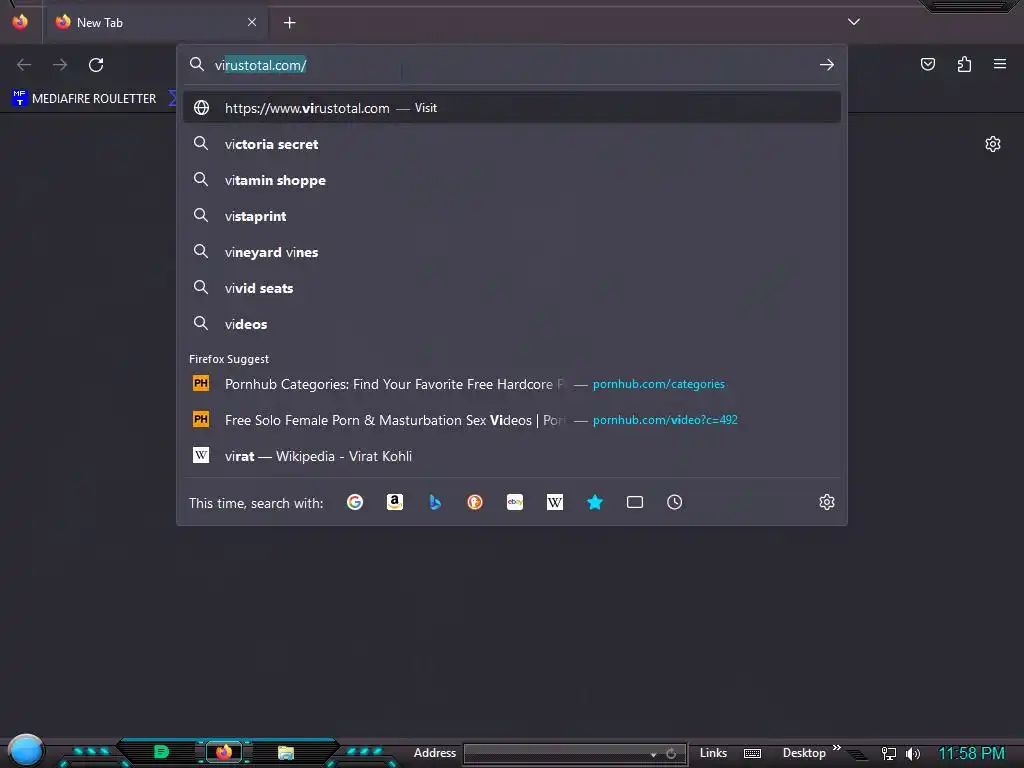Open the Extensions puzzle icon
Screen dimensions: 1024x768
click(x=964, y=64)
